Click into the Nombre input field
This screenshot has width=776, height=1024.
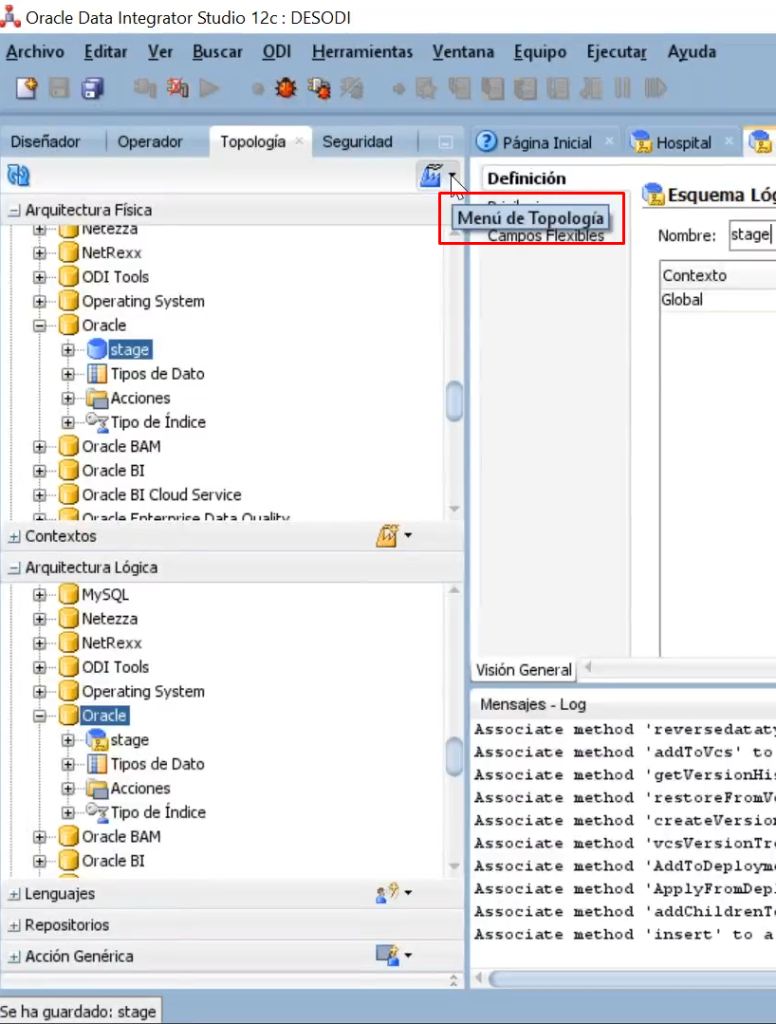pos(752,235)
